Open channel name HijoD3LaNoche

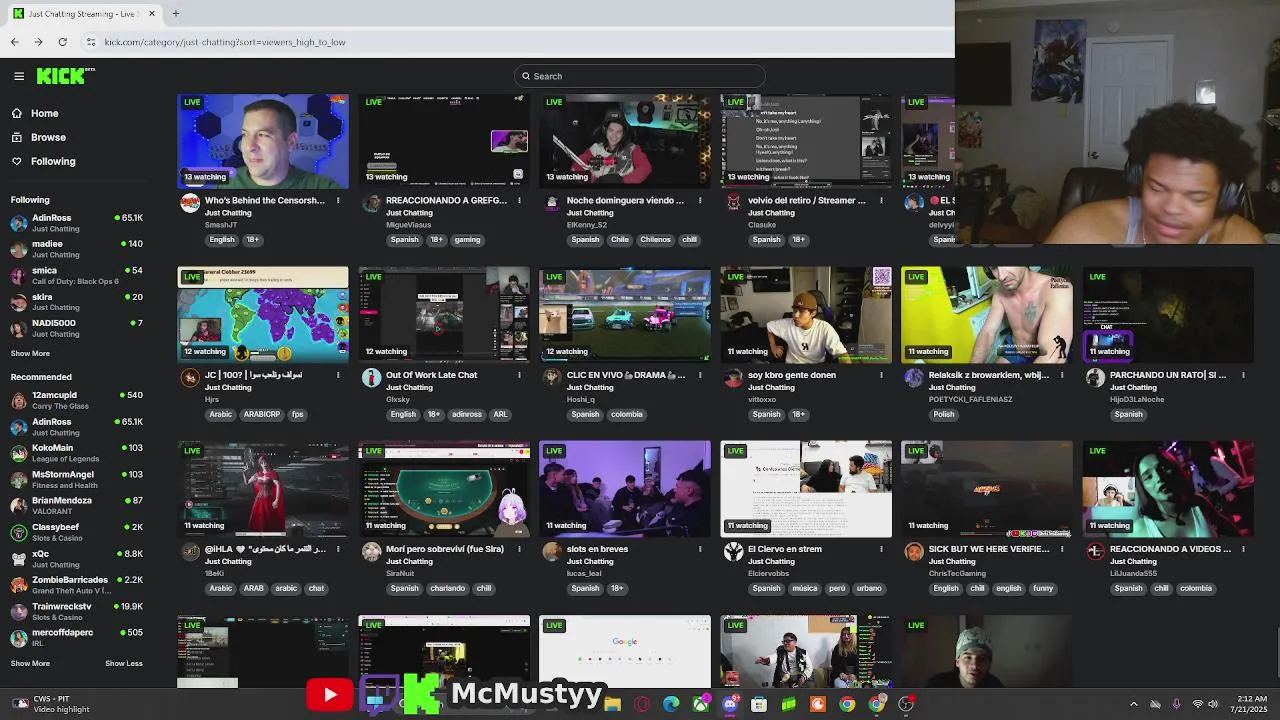(x=1137, y=399)
